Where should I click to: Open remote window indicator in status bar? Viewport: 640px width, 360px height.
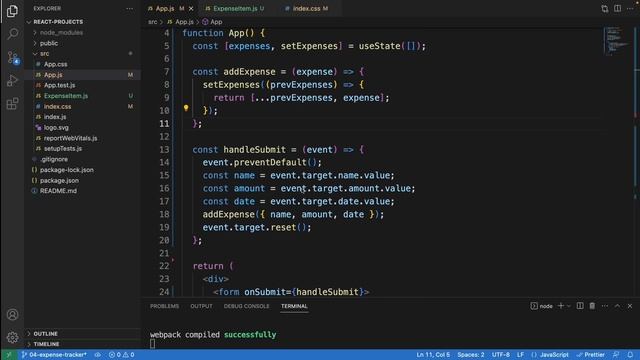point(9,355)
